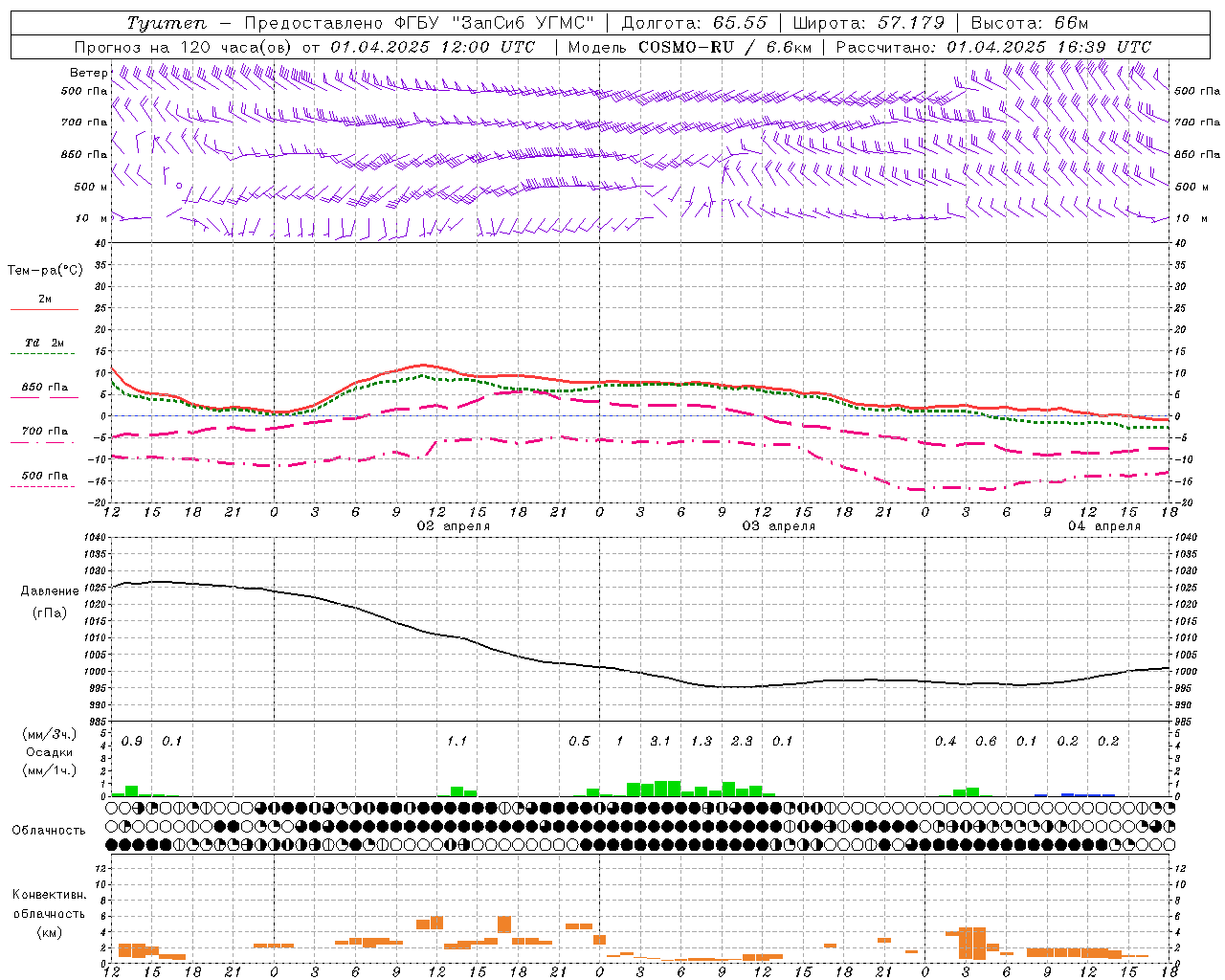Click the "Ветер" wind panel label
1225x980 pixels.
click(88, 73)
